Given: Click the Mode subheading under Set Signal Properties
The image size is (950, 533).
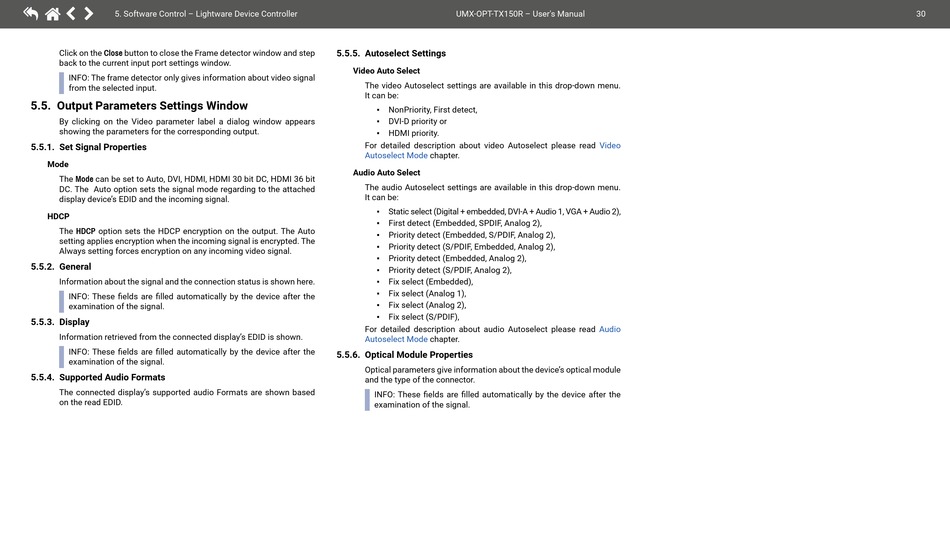Looking at the screenshot, I should [x=58, y=164].
